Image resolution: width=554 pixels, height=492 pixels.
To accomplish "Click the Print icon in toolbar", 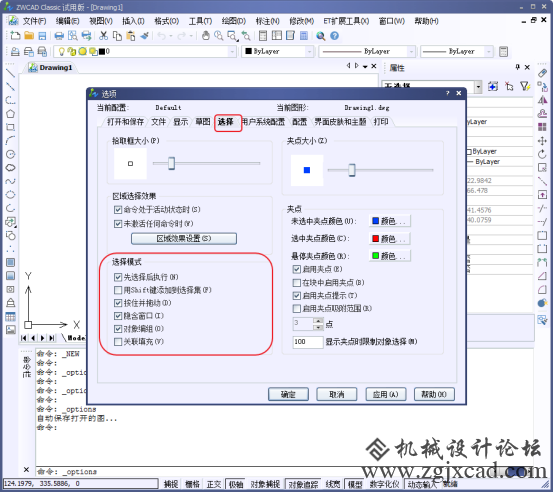I will 59,36.
